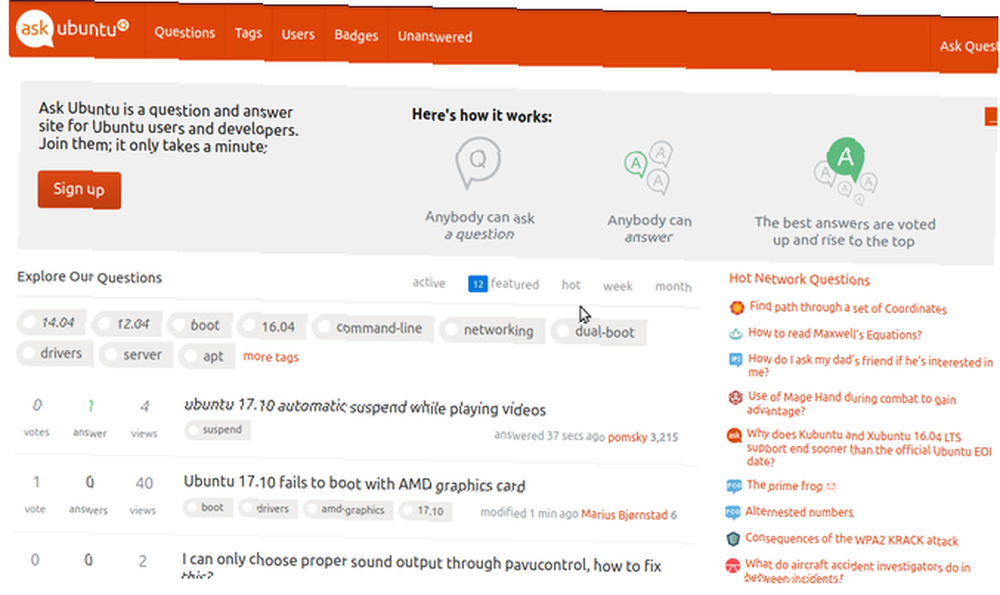Select the 12.04 tag
The width and height of the screenshot is (1000, 595).
click(x=126, y=324)
